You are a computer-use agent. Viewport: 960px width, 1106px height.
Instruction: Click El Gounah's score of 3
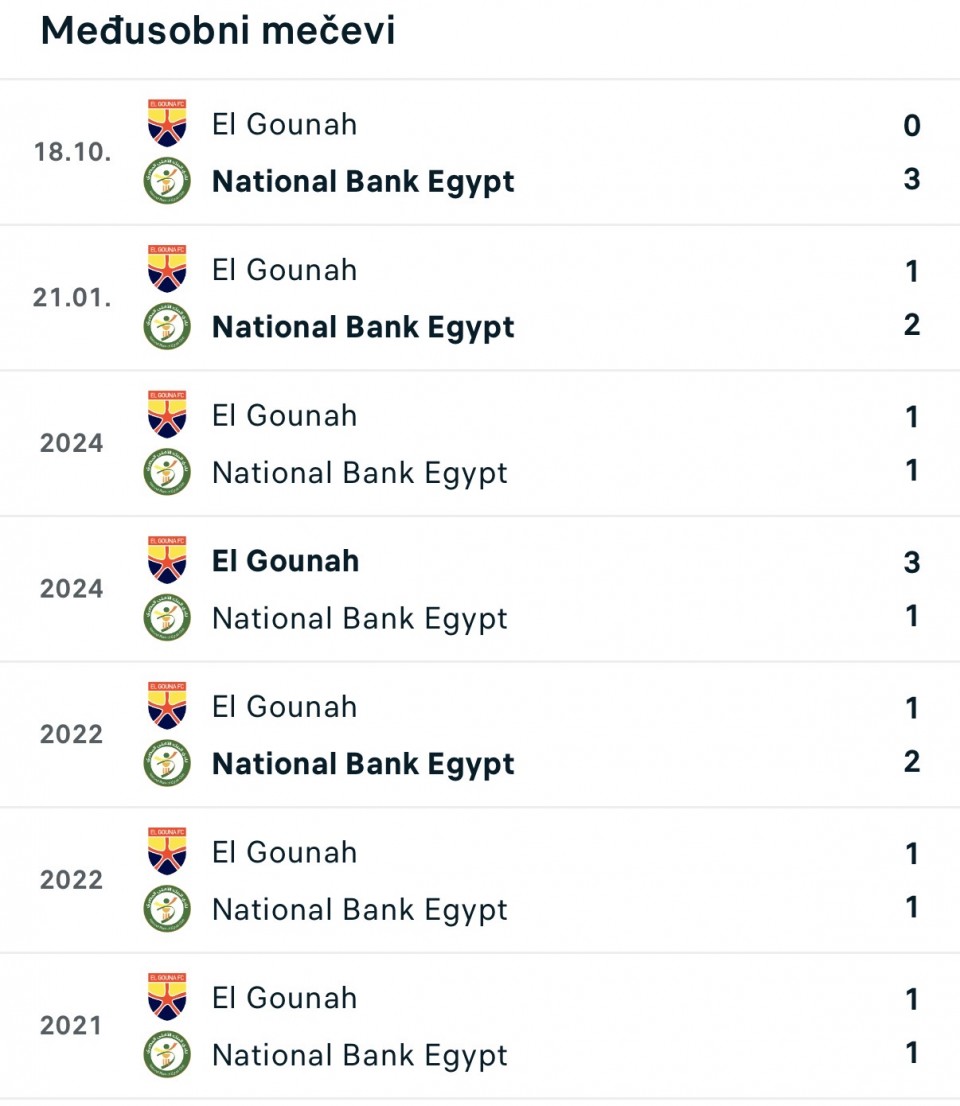point(911,563)
